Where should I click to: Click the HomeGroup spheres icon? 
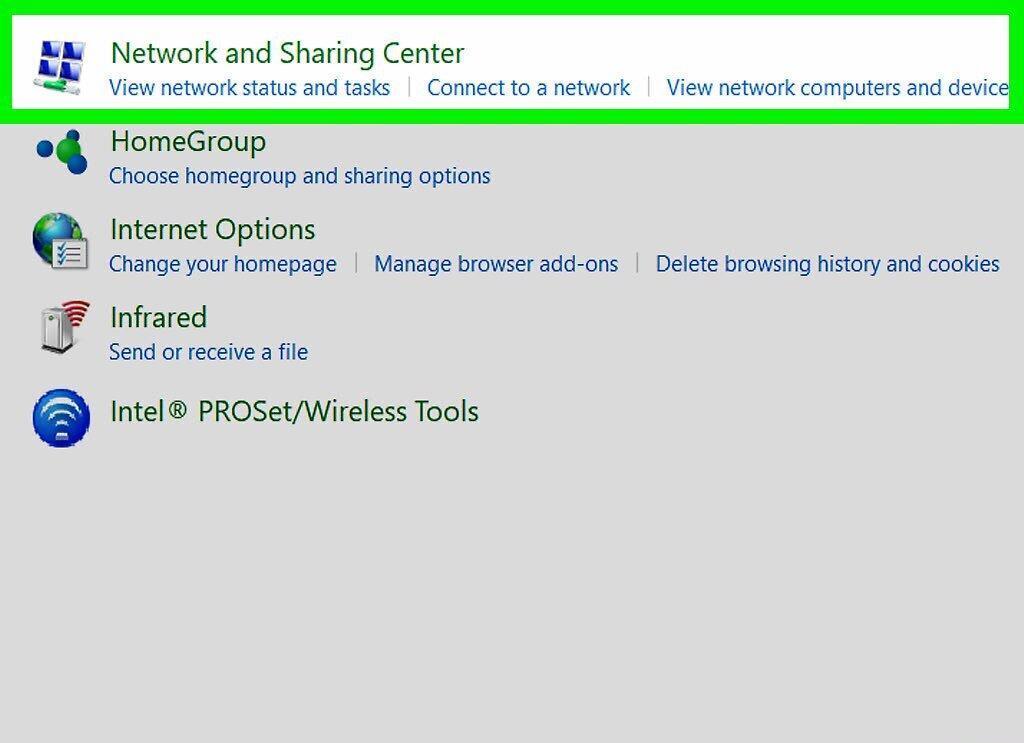tap(62, 152)
